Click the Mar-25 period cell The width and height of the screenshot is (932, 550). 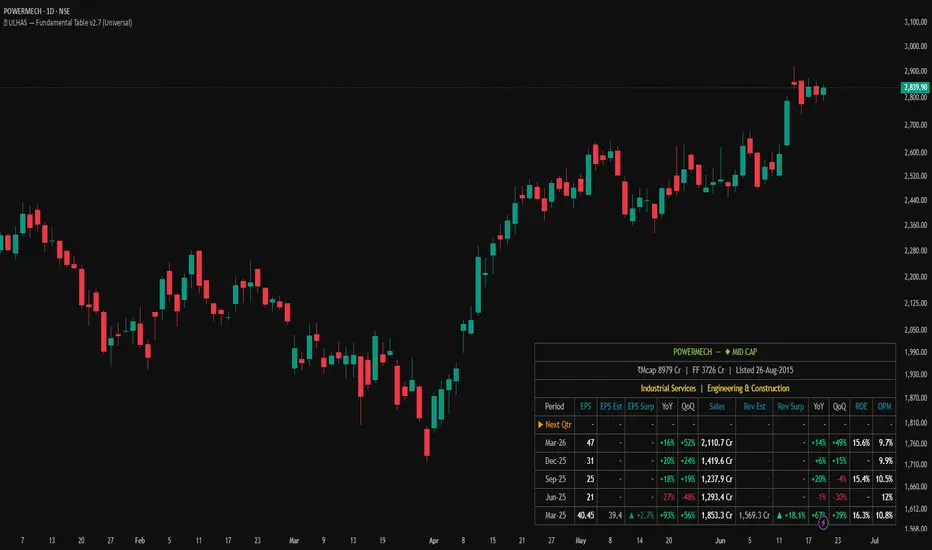[555, 516]
